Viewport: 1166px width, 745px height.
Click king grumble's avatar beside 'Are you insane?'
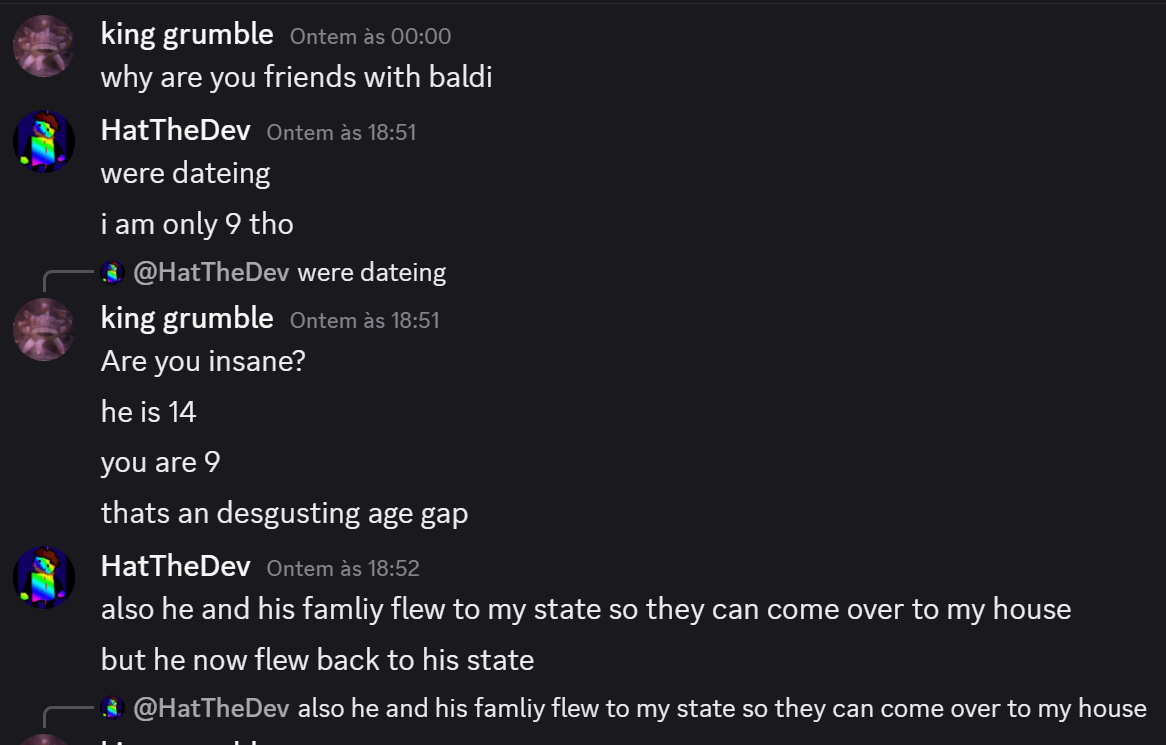point(43,329)
